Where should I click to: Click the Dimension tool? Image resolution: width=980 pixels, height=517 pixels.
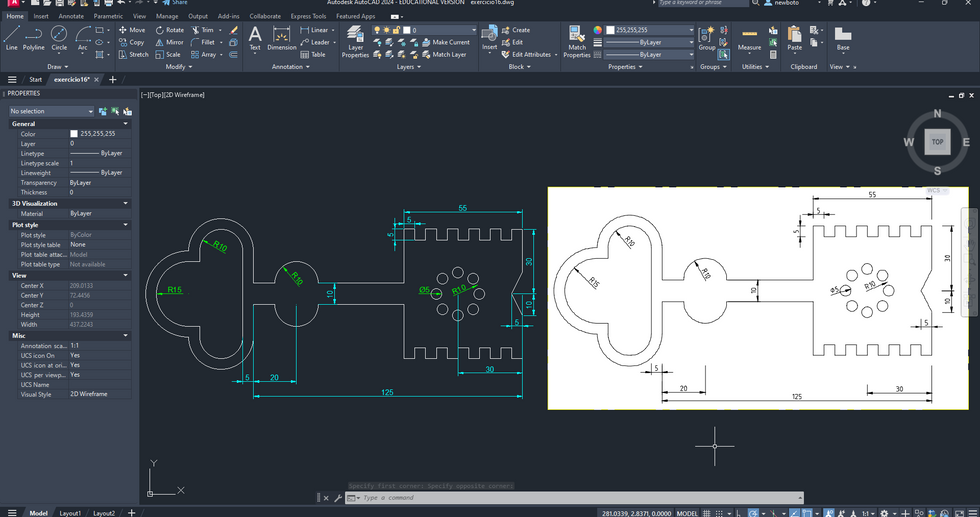click(282, 39)
